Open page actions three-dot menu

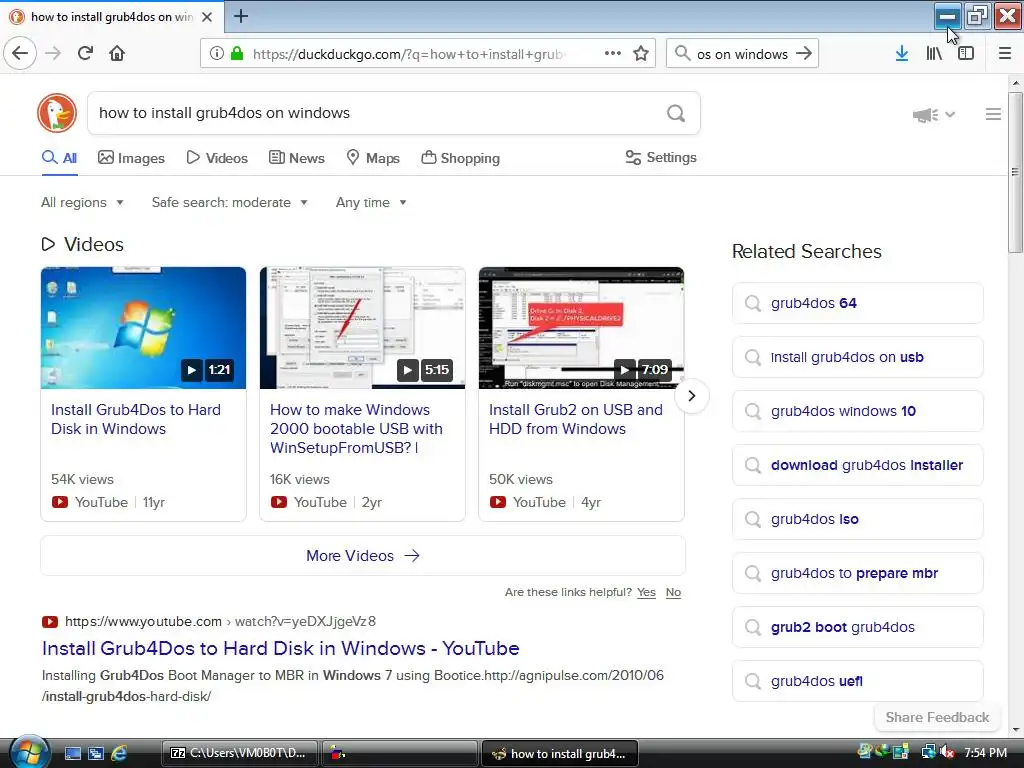(x=613, y=53)
